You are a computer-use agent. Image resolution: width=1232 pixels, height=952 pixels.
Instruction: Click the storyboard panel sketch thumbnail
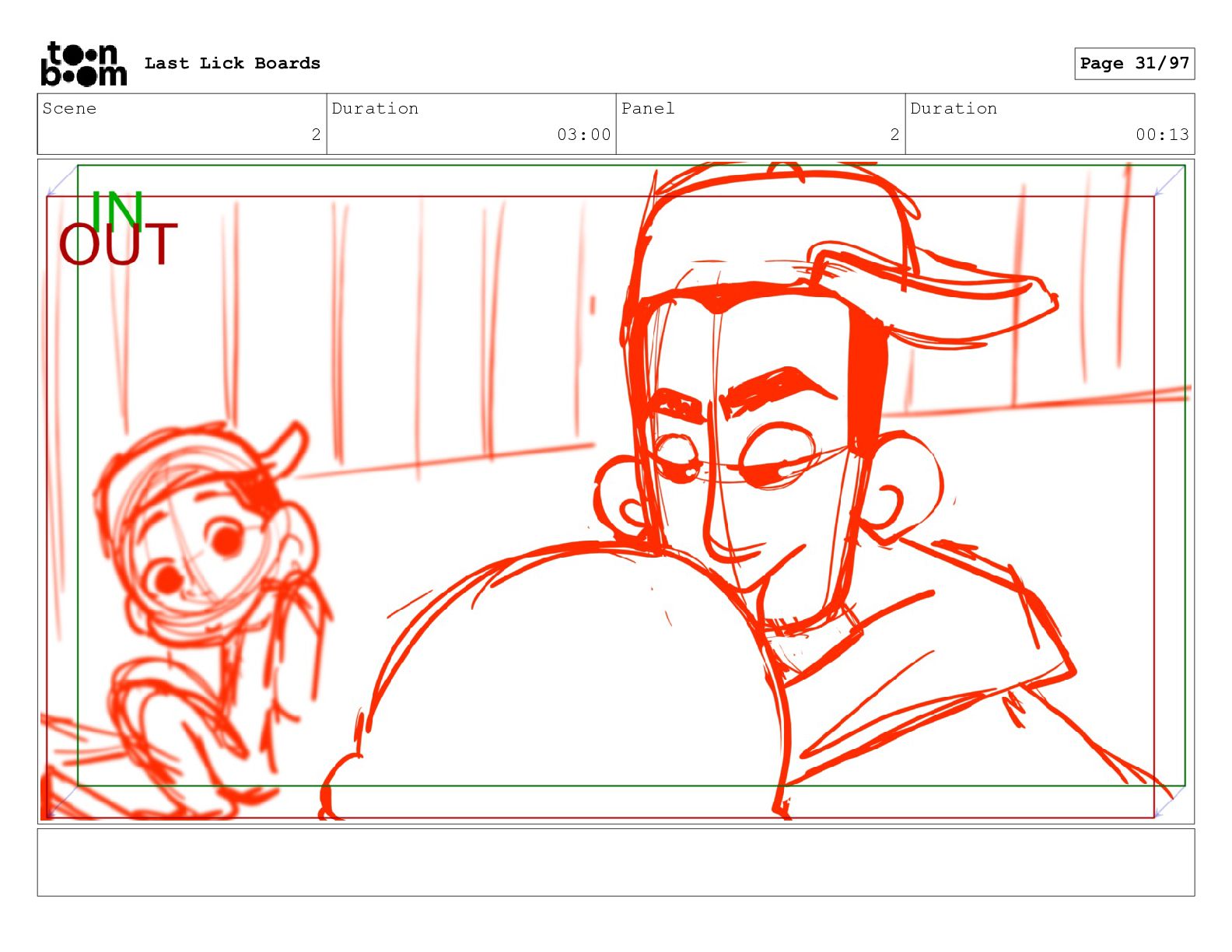coord(616,492)
